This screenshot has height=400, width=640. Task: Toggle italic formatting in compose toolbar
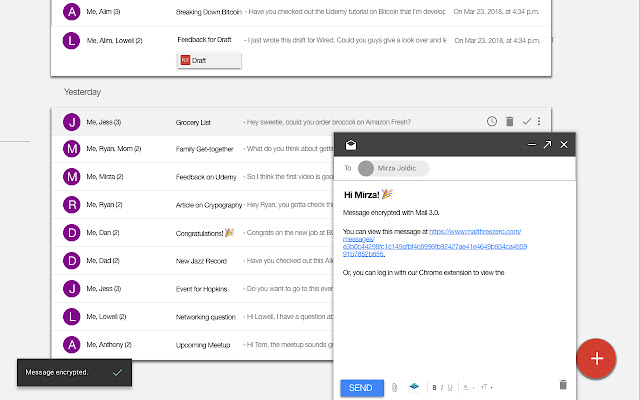[x=443, y=387]
